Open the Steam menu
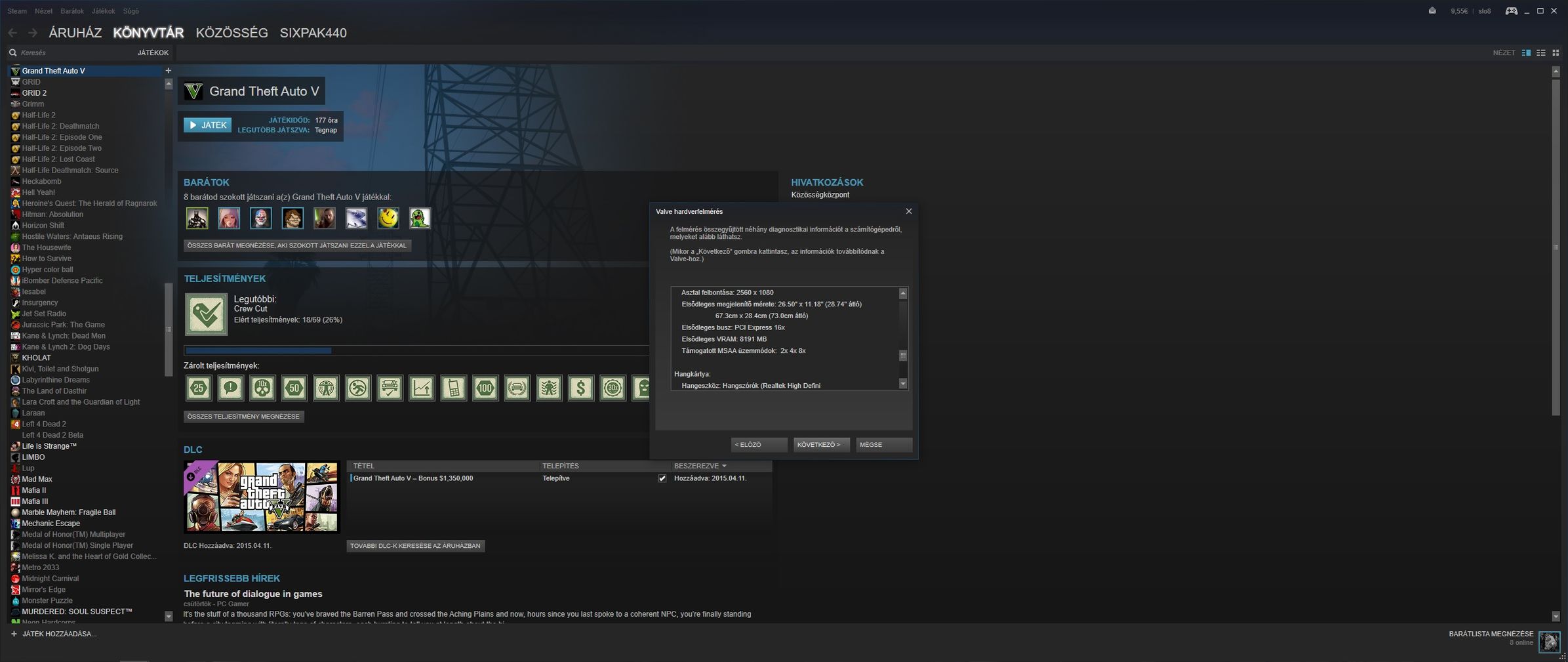This screenshot has width=1568, height=662. pos(17,11)
